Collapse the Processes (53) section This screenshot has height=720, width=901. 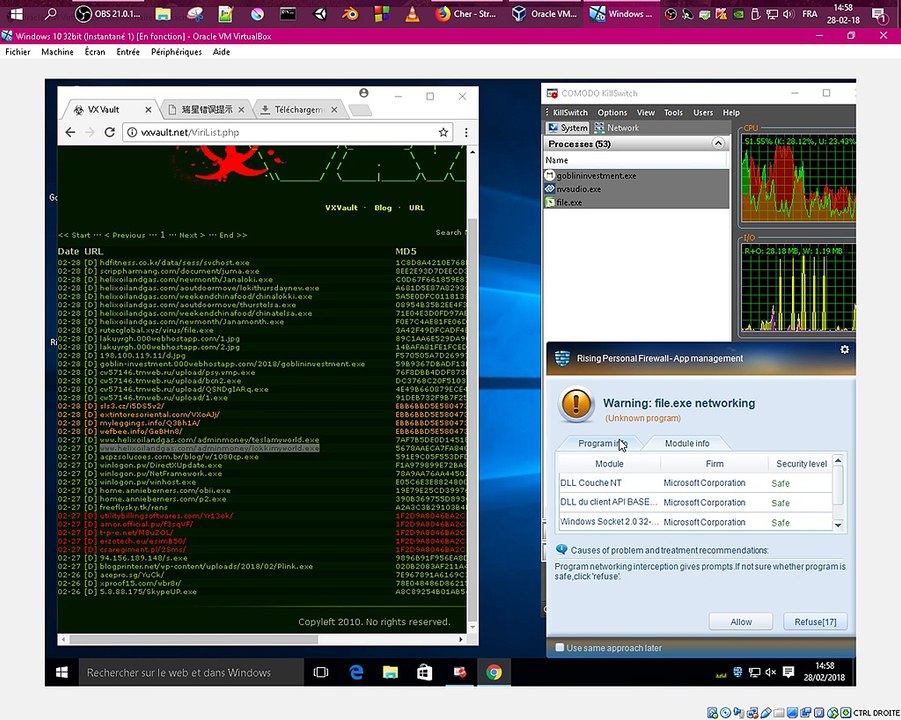coord(718,144)
